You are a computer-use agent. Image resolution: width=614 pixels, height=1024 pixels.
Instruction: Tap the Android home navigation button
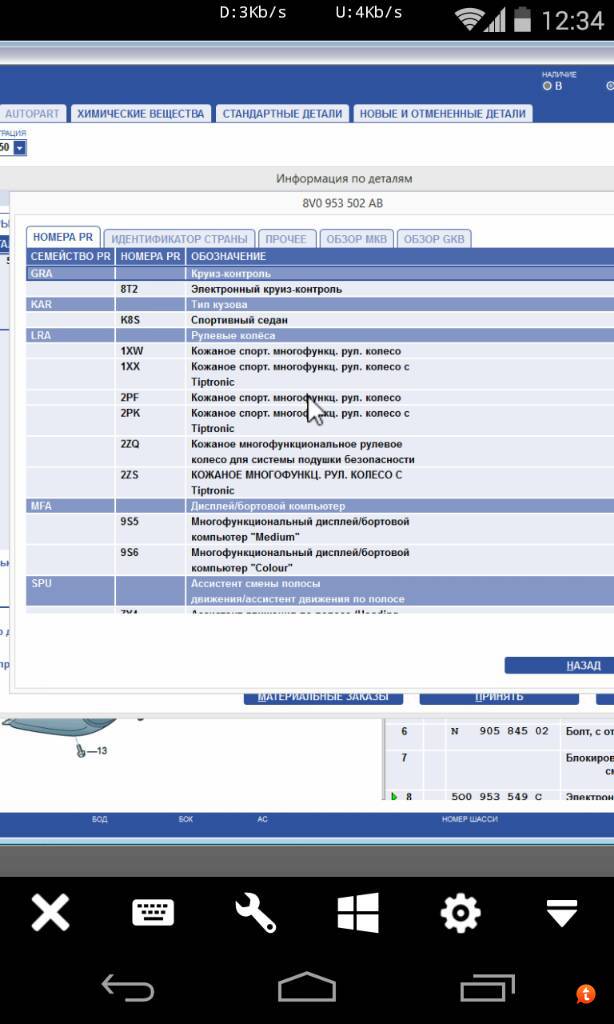[307, 987]
